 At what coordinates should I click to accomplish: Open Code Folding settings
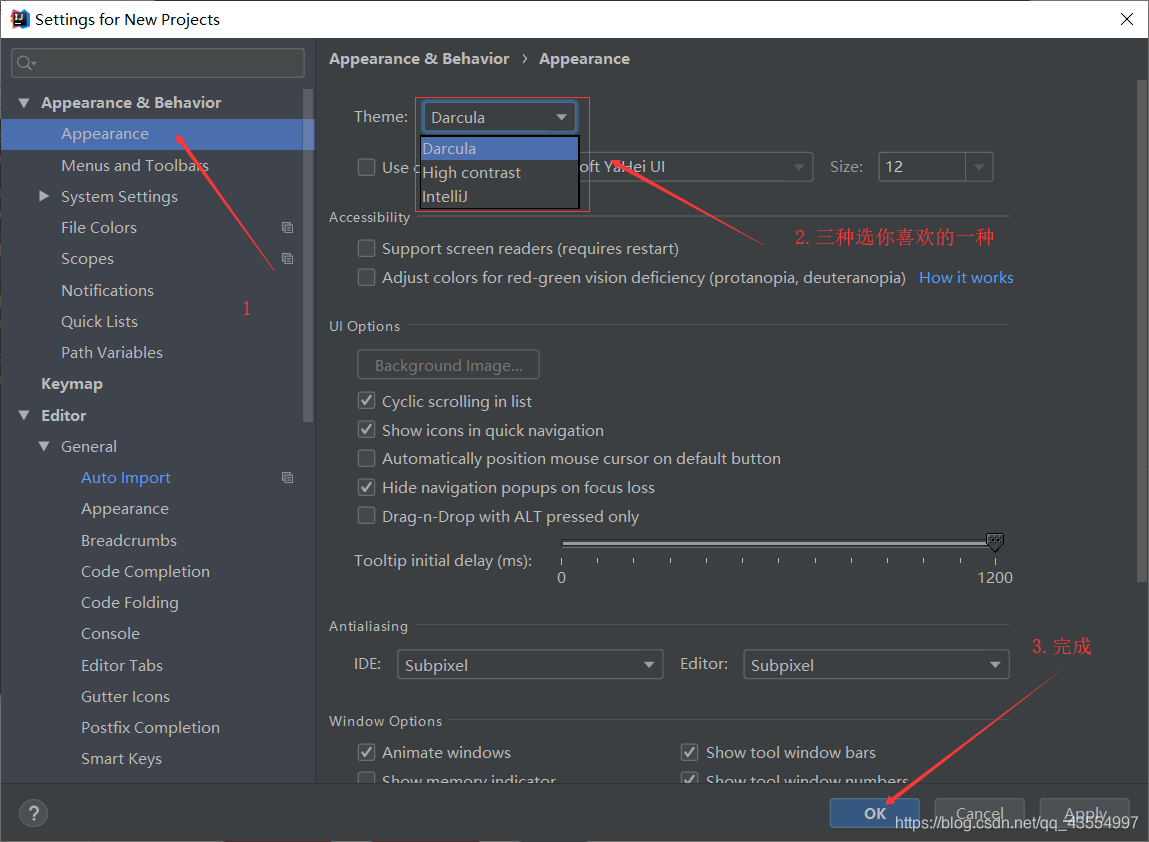[x=130, y=602]
